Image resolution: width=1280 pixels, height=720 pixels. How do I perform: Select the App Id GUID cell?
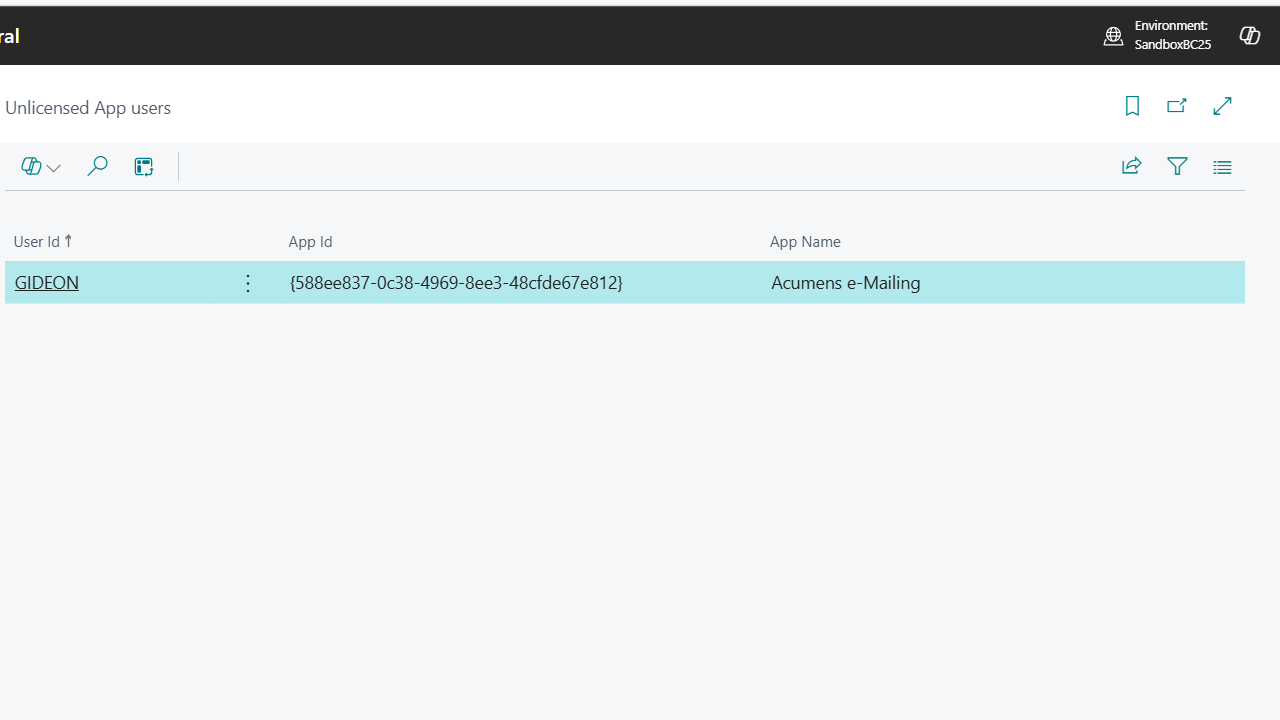point(456,283)
